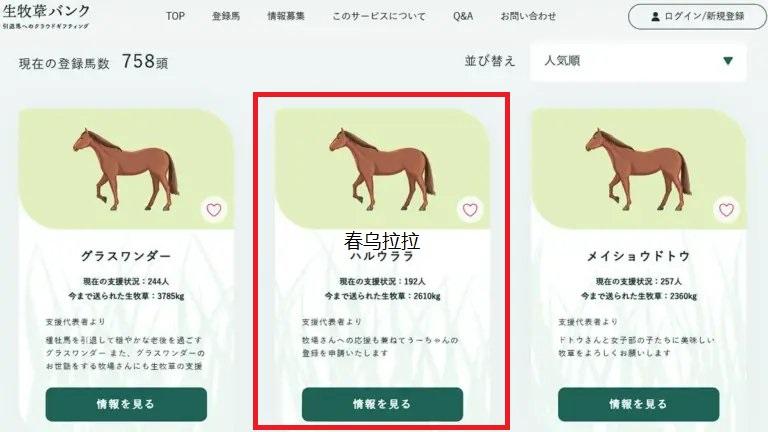Click the メイショウドトウ horse name heading

tap(638, 256)
